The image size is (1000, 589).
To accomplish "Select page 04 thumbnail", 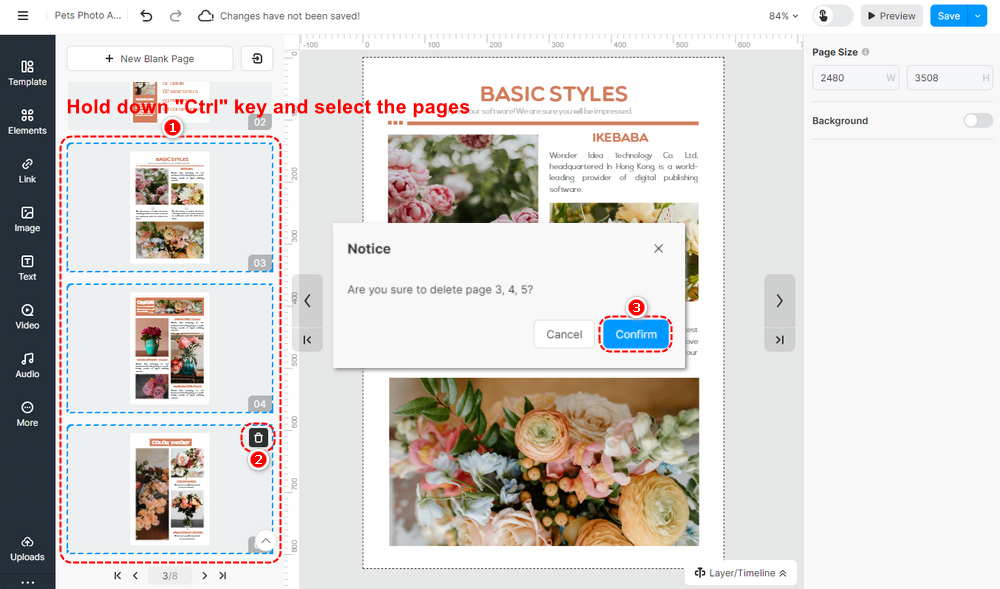I will click(x=170, y=348).
